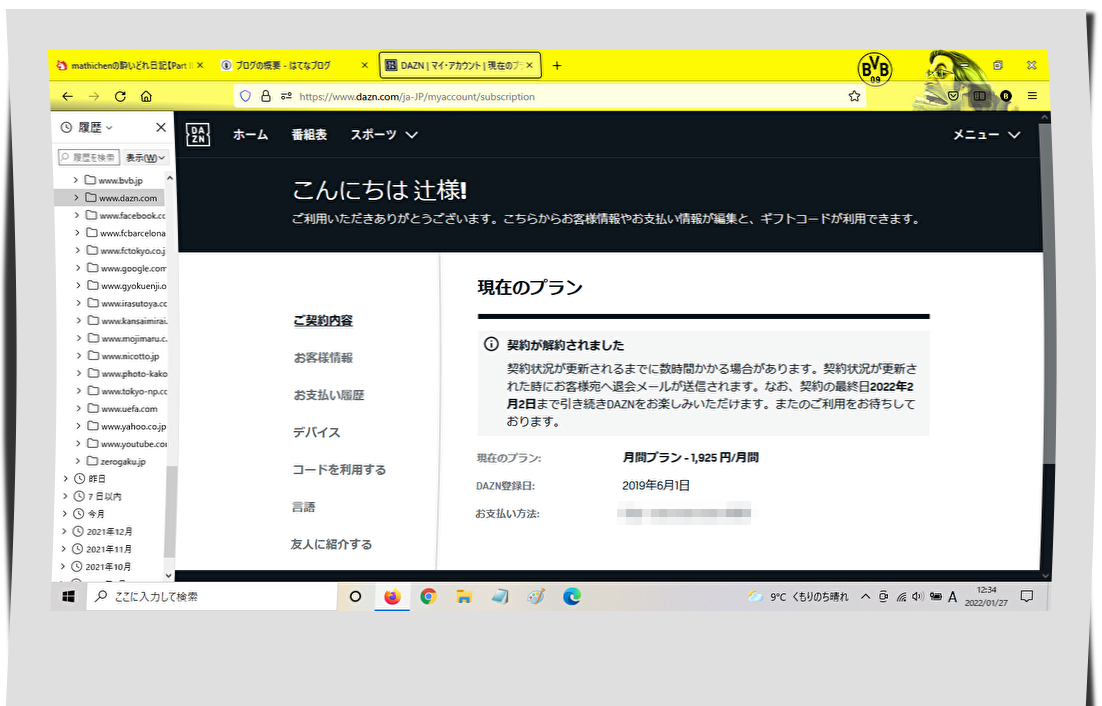Image resolution: width=1102 pixels, height=706 pixels.
Task: Click the volume speaker tray icon
Action: [917, 596]
